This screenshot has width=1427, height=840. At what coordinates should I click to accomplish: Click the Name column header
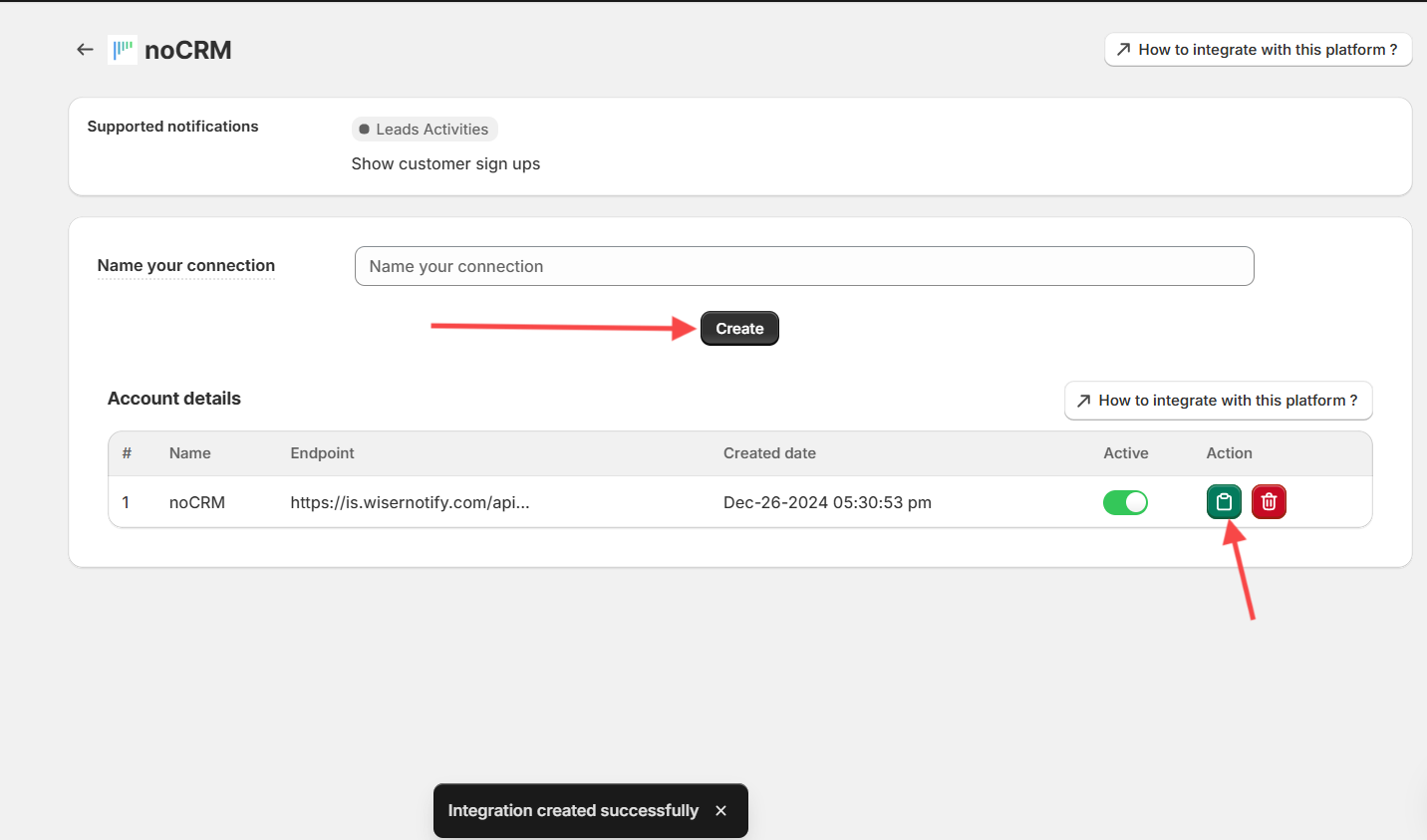click(x=189, y=453)
